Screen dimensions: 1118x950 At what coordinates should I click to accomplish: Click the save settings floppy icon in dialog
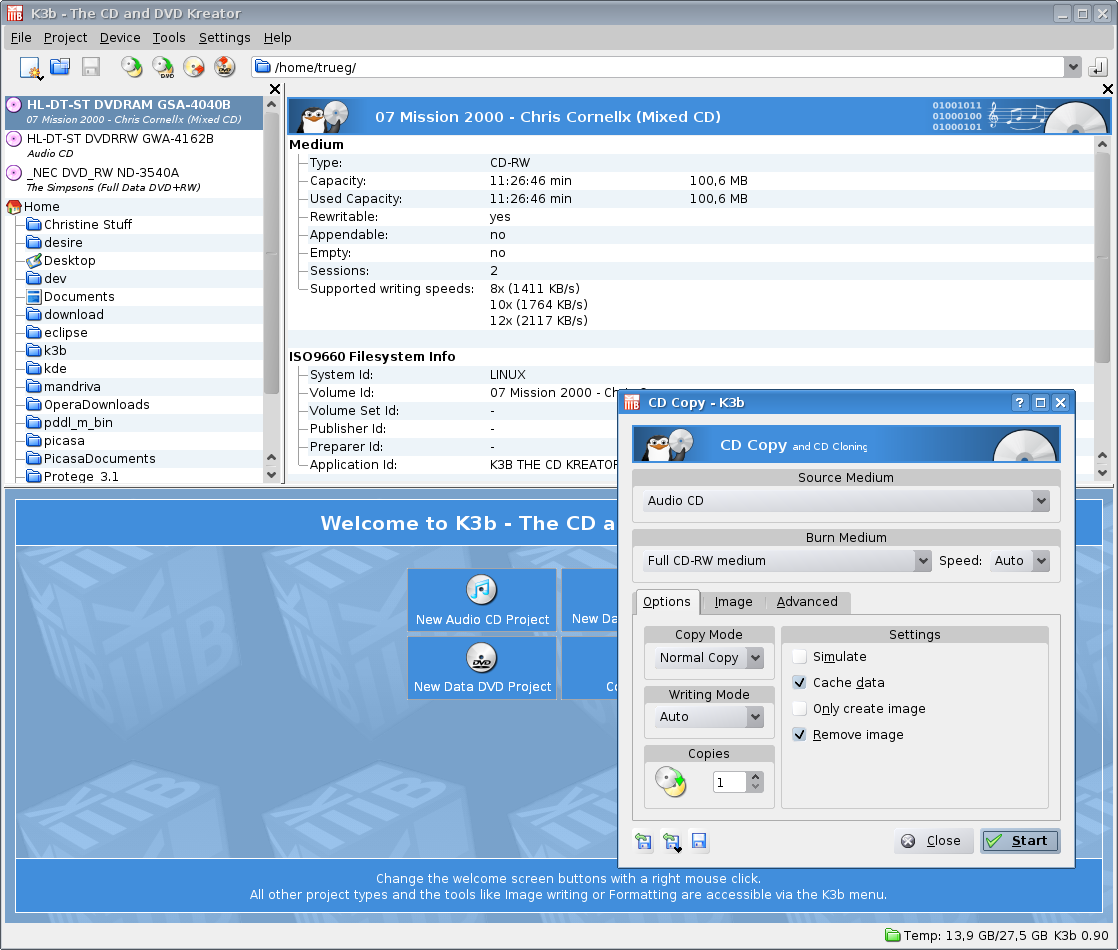coord(699,842)
